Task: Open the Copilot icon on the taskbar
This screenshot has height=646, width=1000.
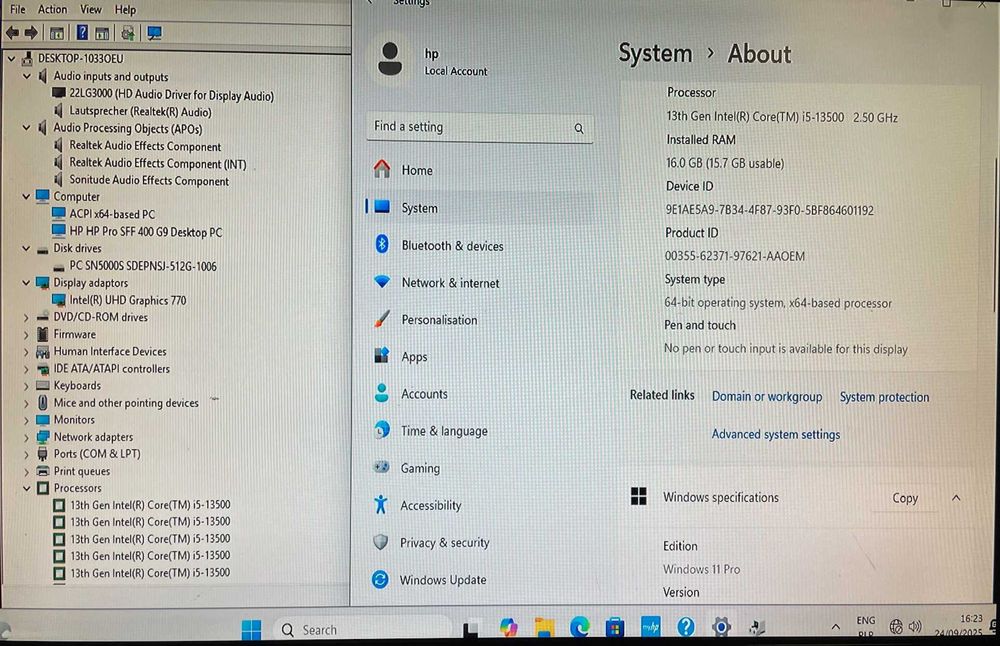Action: (x=508, y=628)
